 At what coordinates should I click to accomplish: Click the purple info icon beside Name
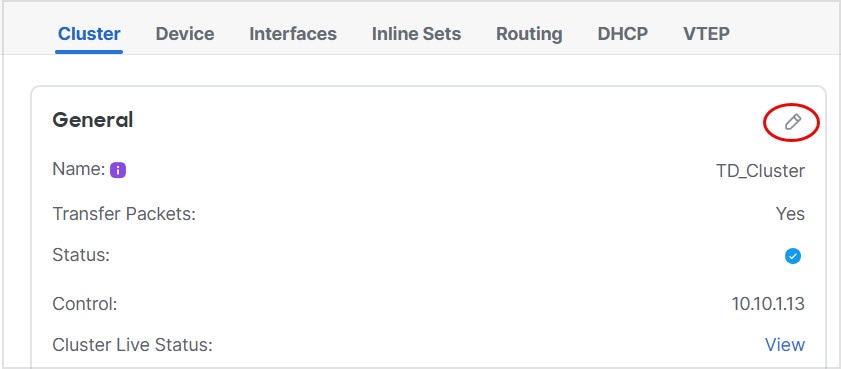tap(118, 171)
